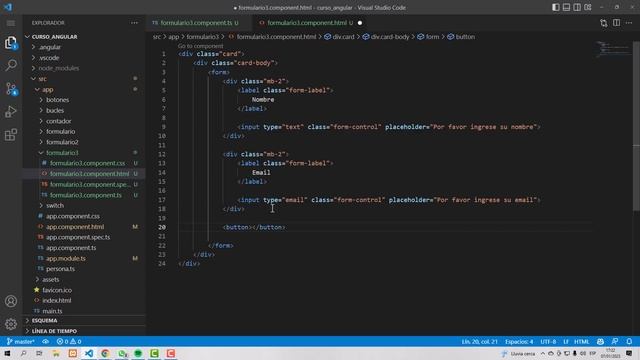The height and width of the screenshot is (360, 640).
Task: Click the feedback icon in status bar
Action: click(615, 342)
